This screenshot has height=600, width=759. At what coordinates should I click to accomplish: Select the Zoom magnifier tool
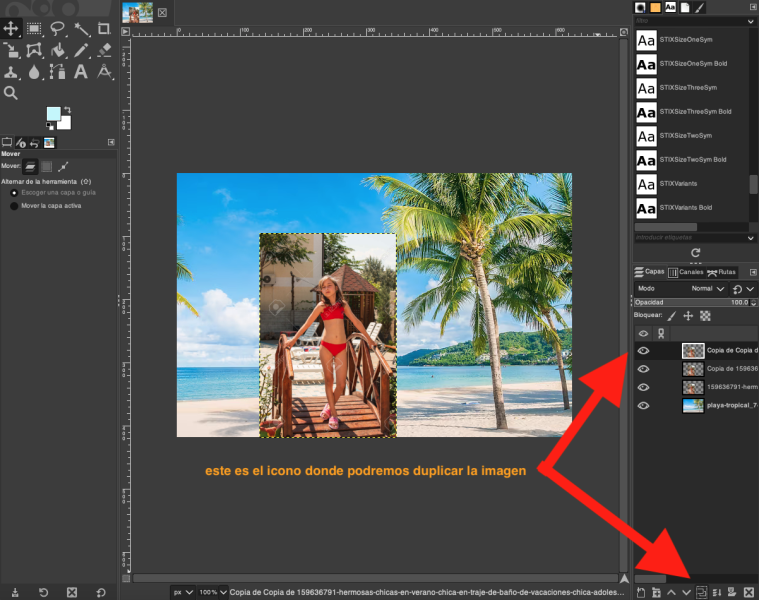click(x=11, y=93)
